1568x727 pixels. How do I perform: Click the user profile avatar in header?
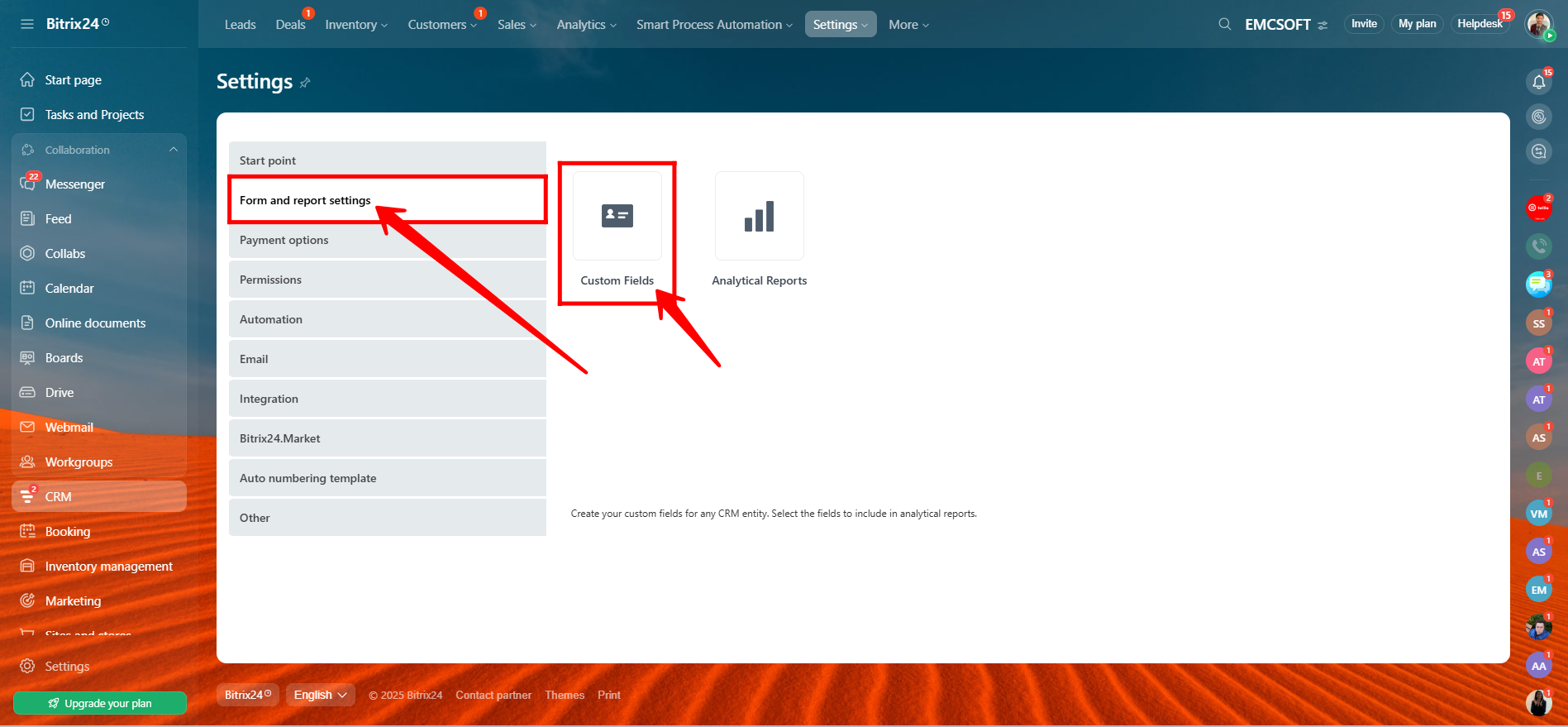tap(1539, 24)
